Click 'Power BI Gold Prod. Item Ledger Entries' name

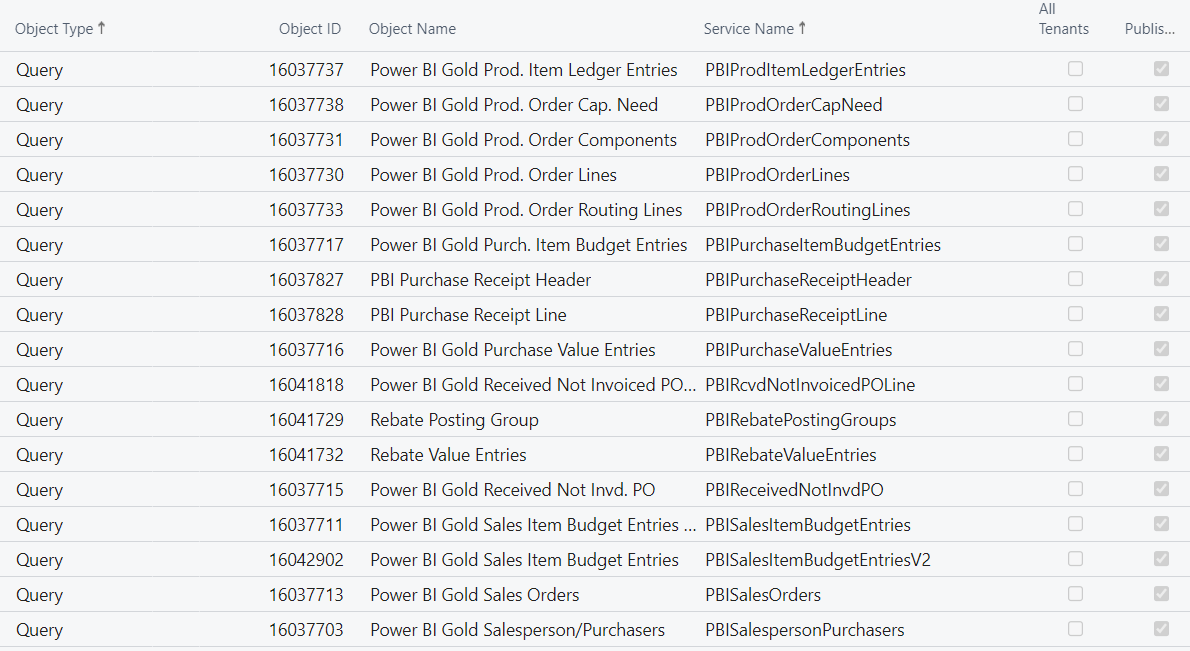click(524, 70)
